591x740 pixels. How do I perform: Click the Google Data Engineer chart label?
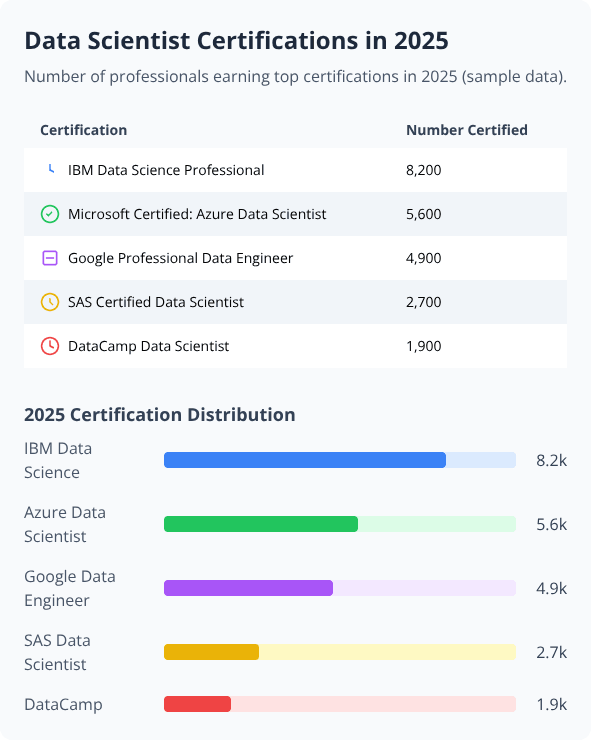point(70,589)
